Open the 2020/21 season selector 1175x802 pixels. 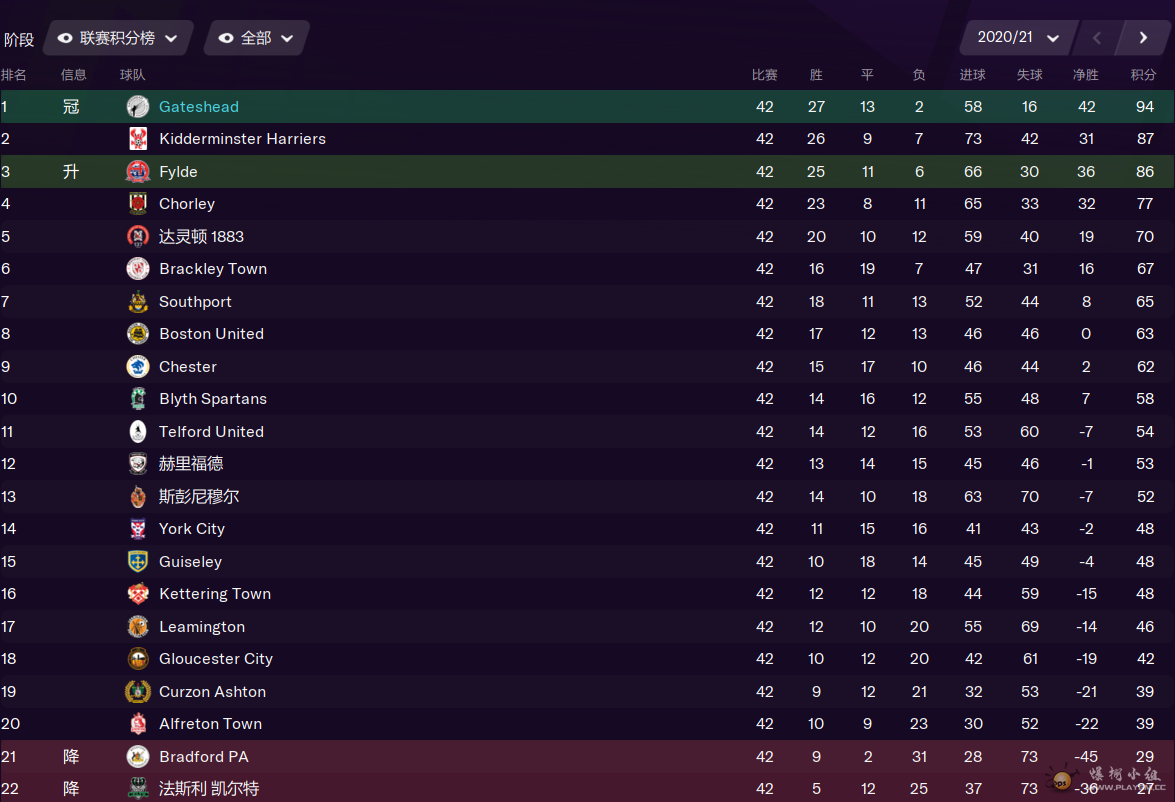[x=1018, y=37]
